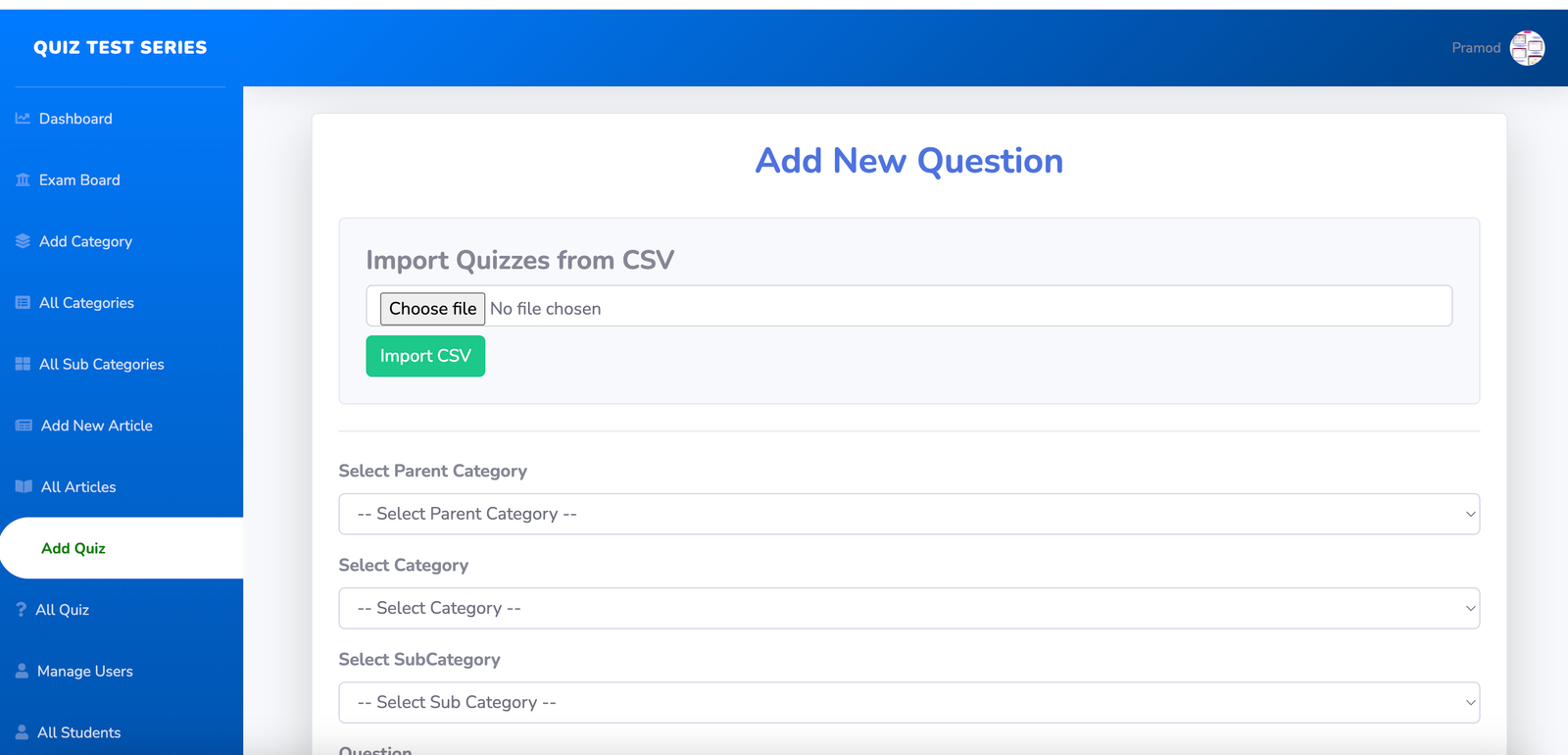Screen dimensions: 1568x755
Task: Click the All Categories list icon
Action: pos(23,302)
